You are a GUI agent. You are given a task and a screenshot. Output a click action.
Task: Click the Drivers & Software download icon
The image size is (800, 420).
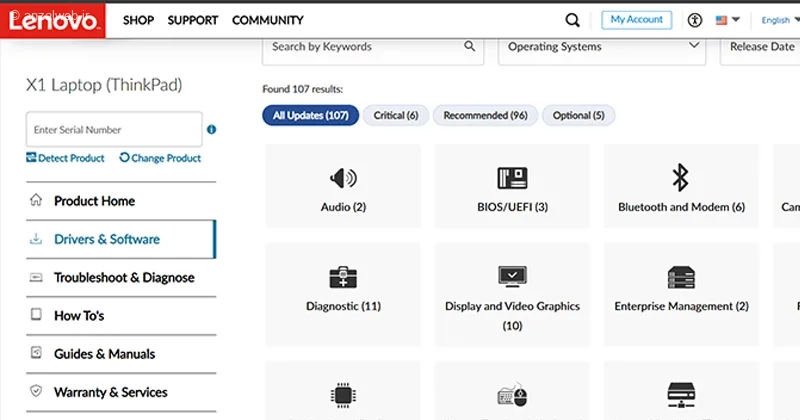click(x=36, y=238)
